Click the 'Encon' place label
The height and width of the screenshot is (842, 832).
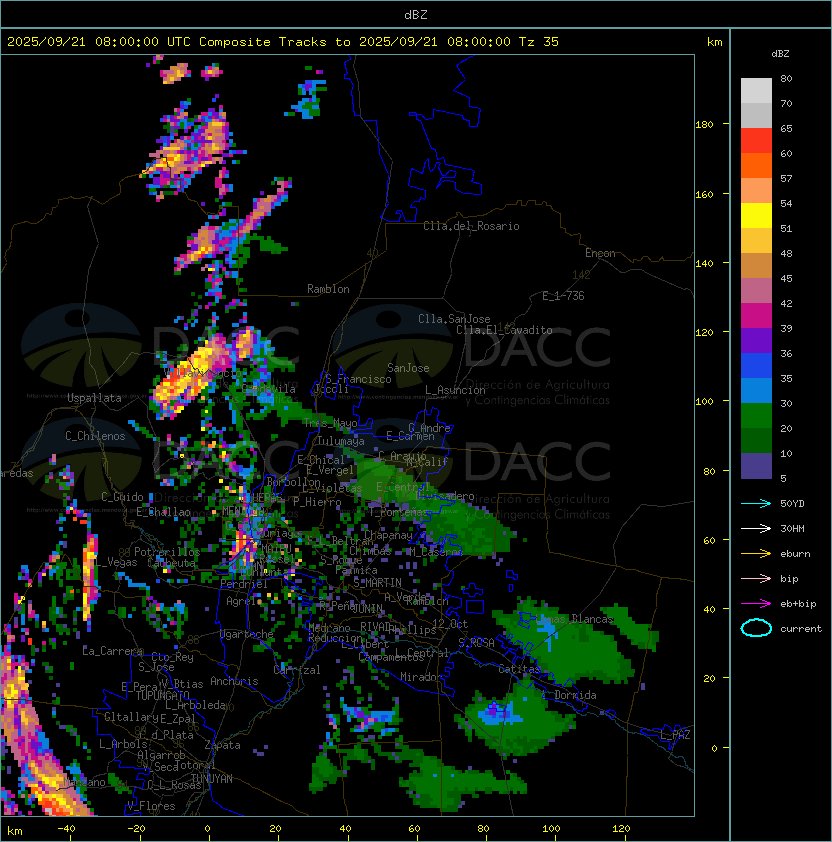click(x=600, y=253)
